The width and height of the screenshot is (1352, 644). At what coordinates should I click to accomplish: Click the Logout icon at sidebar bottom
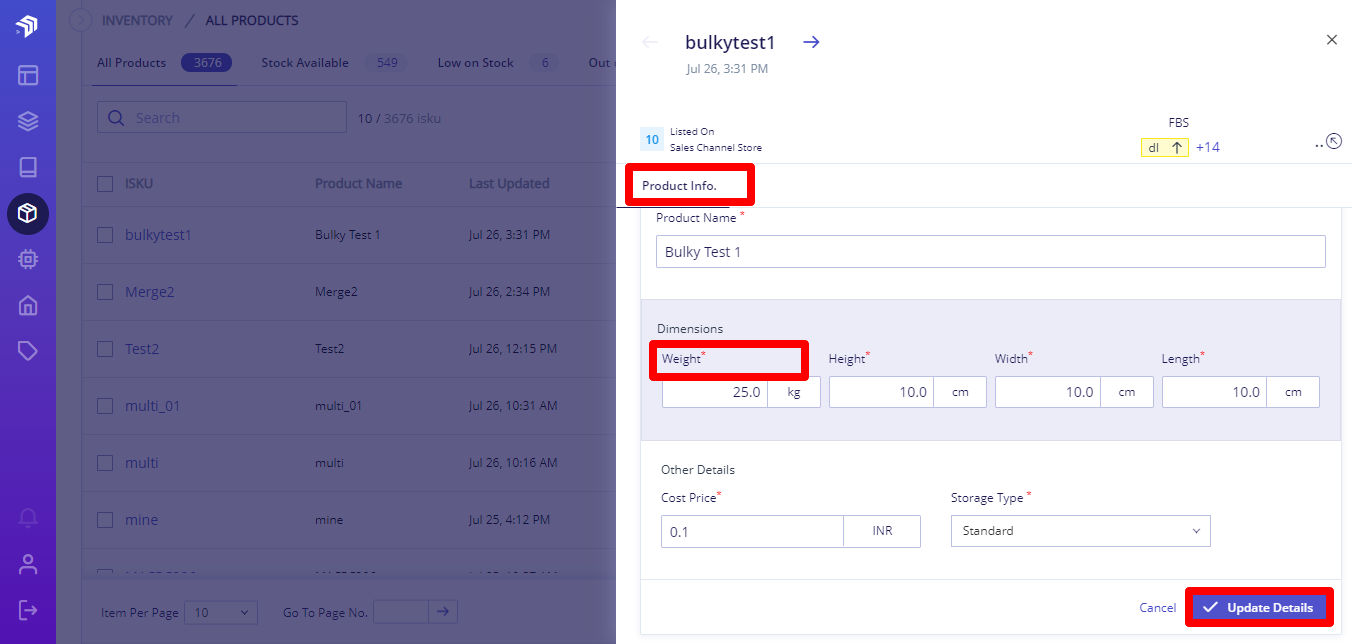point(28,609)
